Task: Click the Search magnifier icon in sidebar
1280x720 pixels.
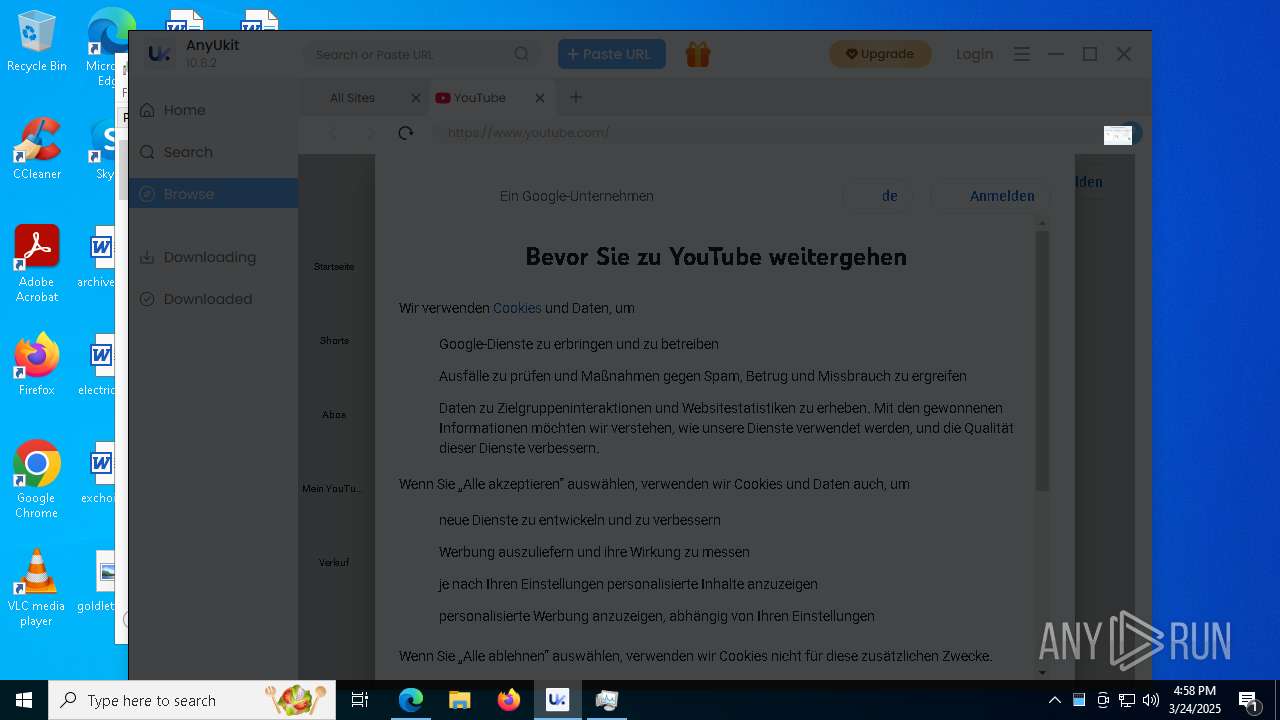Action: click(147, 152)
